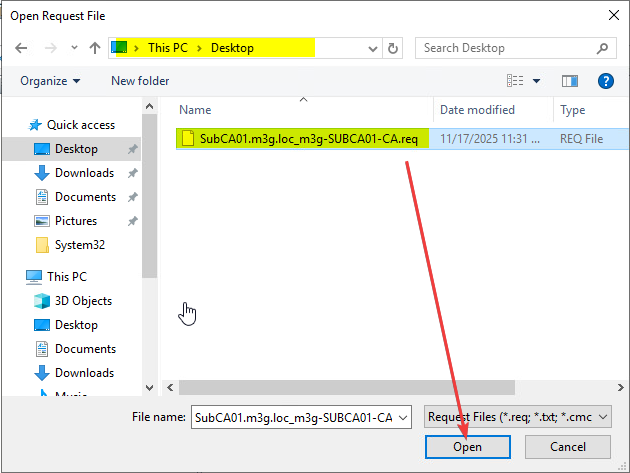The image size is (630, 473).
Task: Sort by the Date modified column
Action: 477,110
